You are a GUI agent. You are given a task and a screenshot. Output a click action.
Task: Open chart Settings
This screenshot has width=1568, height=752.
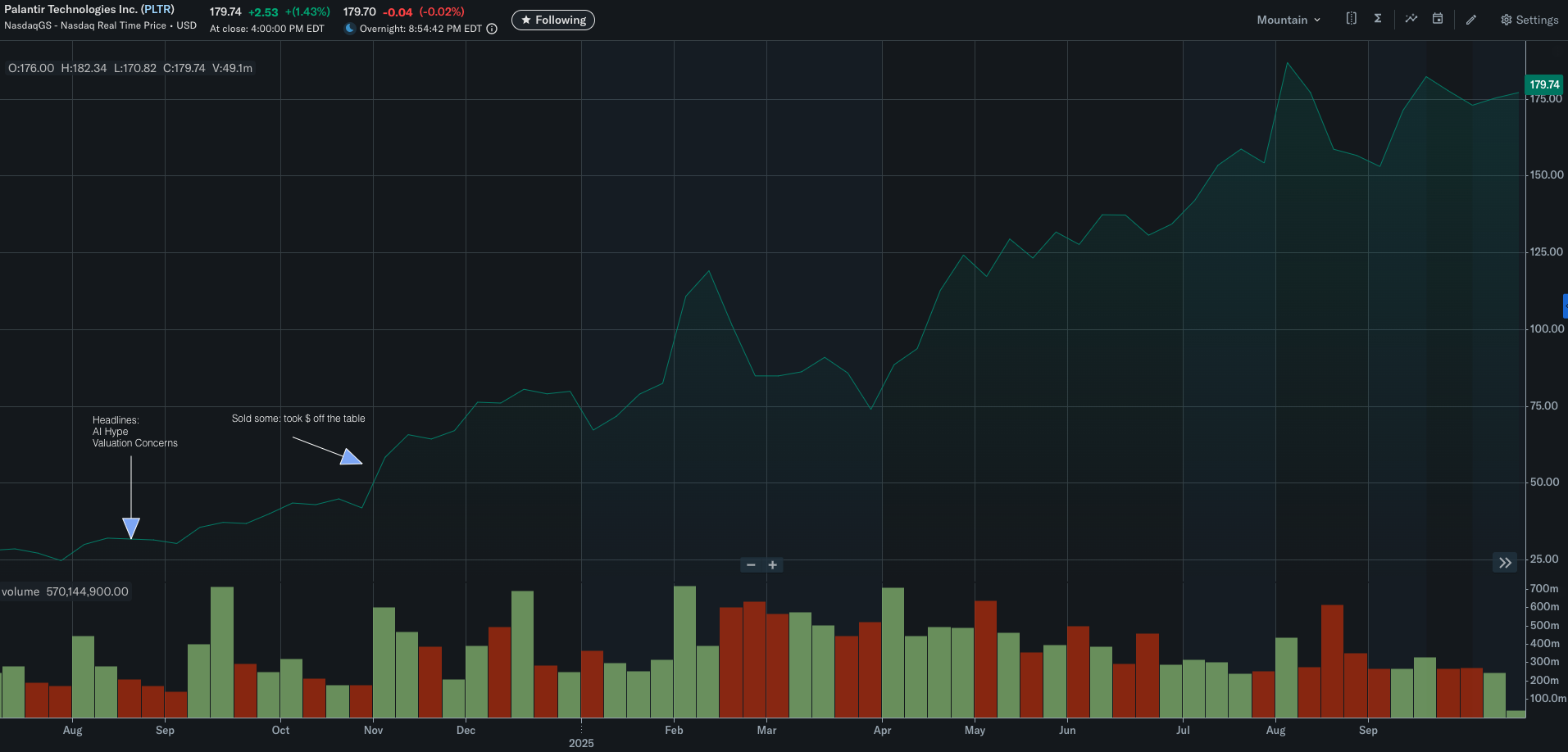tap(1529, 20)
